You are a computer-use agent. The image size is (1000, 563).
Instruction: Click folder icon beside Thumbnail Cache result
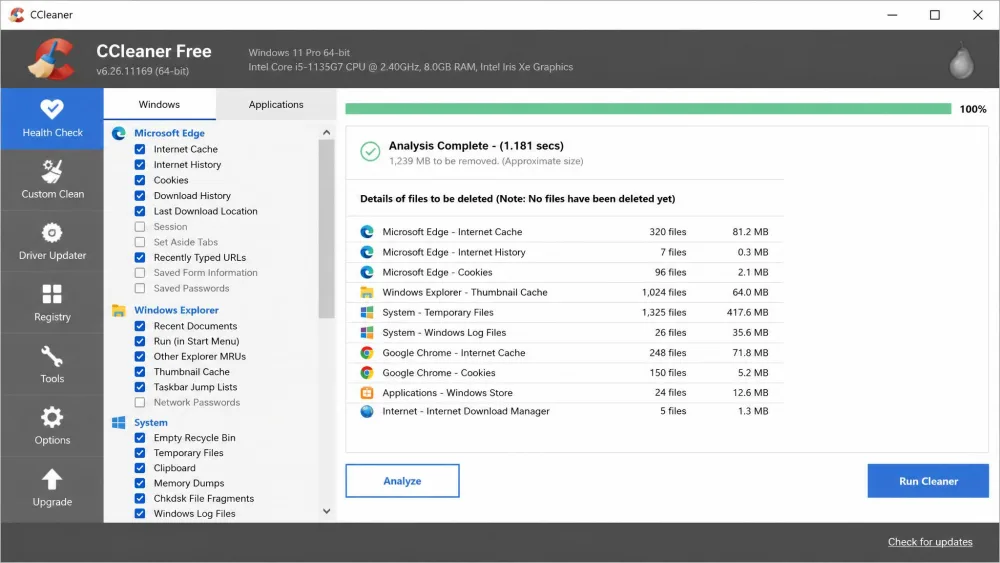[x=367, y=292]
